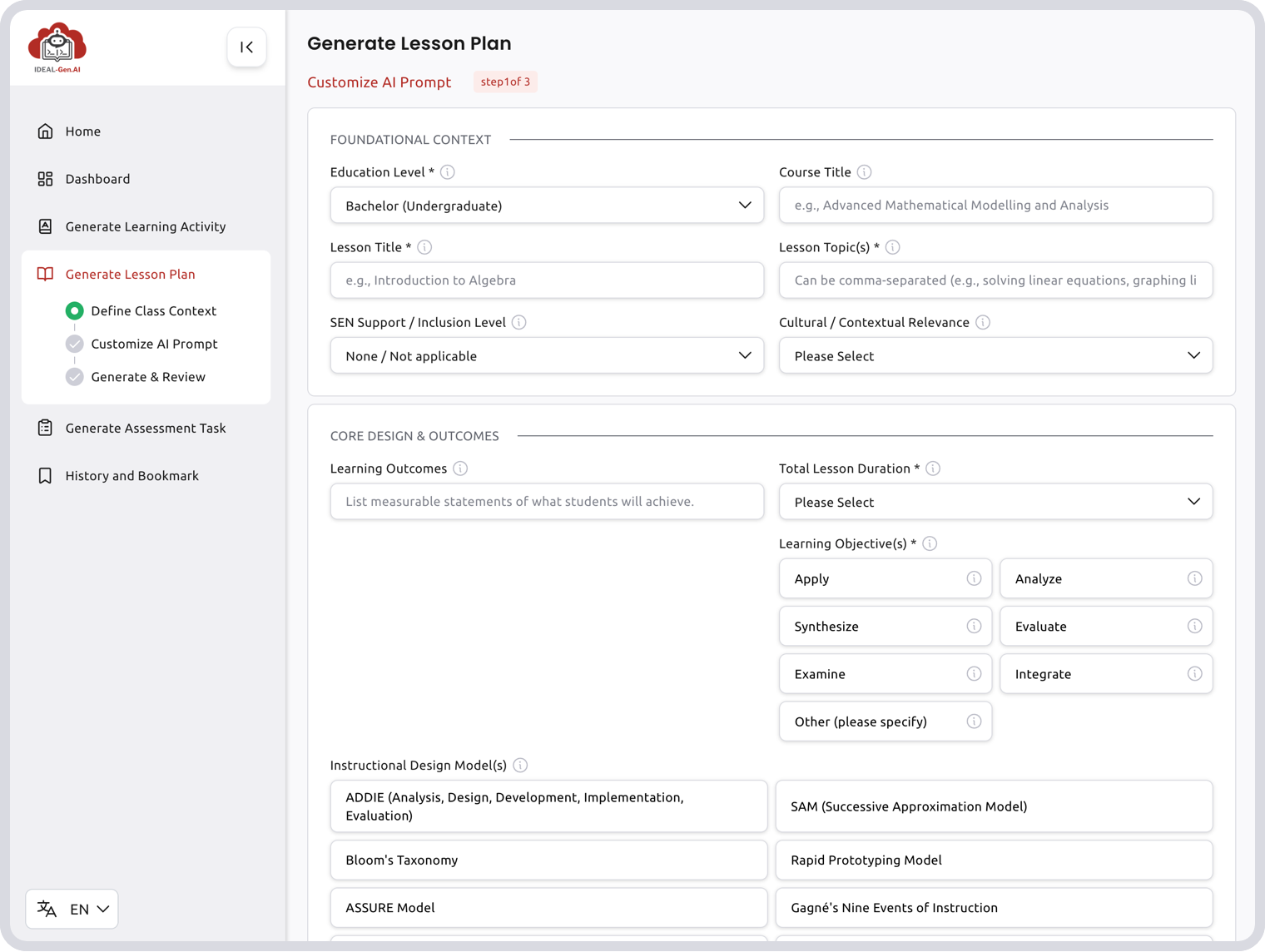Open info icon for Cultural / Contextual Relevance
The height and width of the screenshot is (952, 1265).
983,322
